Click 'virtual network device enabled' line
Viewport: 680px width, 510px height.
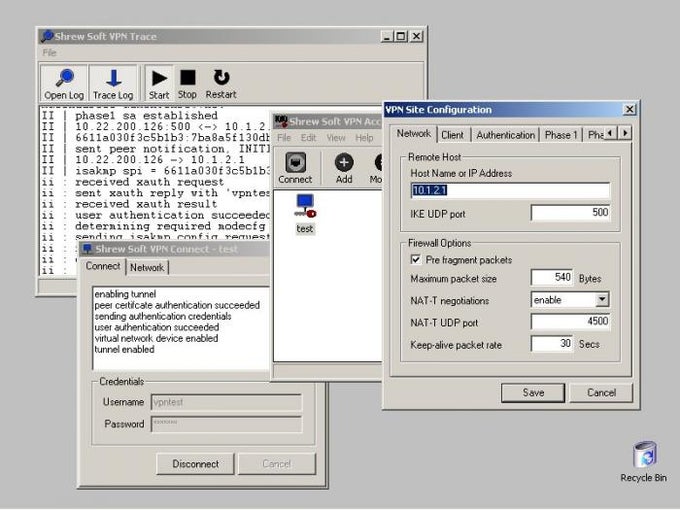pos(157,338)
